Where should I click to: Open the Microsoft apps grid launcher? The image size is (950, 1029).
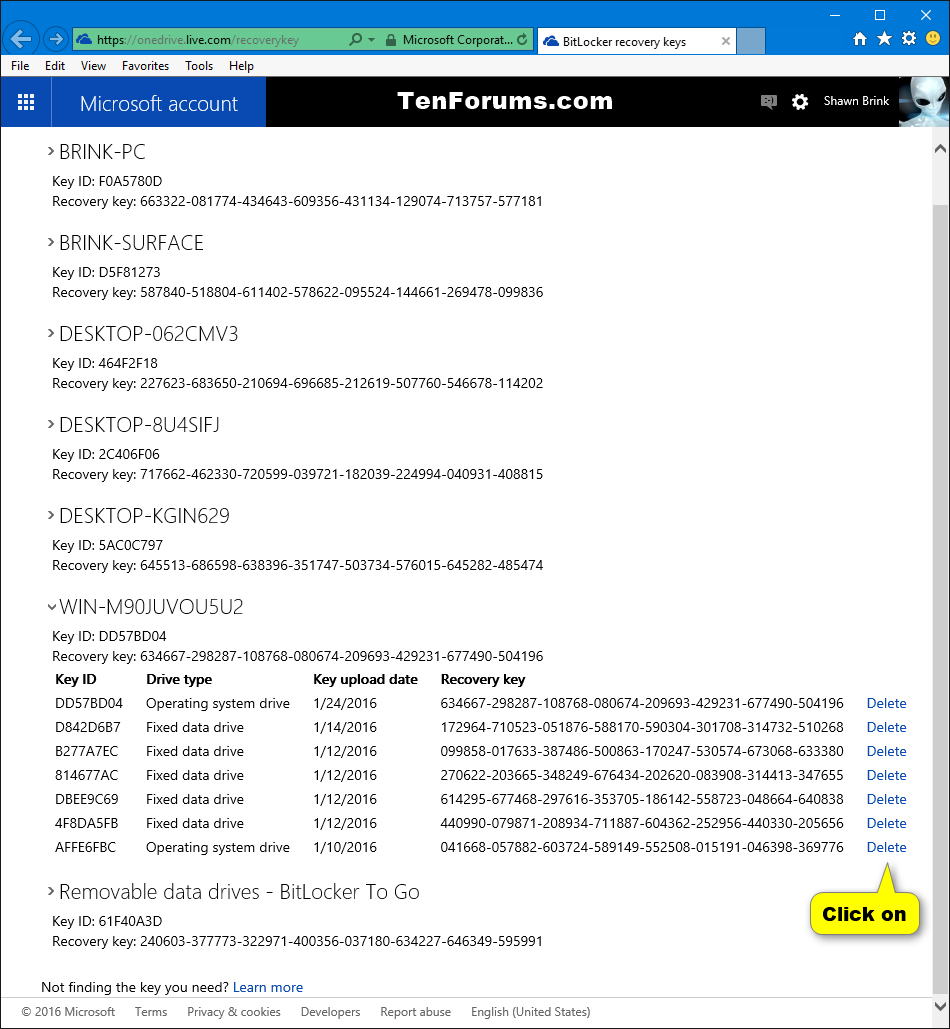(26, 102)
